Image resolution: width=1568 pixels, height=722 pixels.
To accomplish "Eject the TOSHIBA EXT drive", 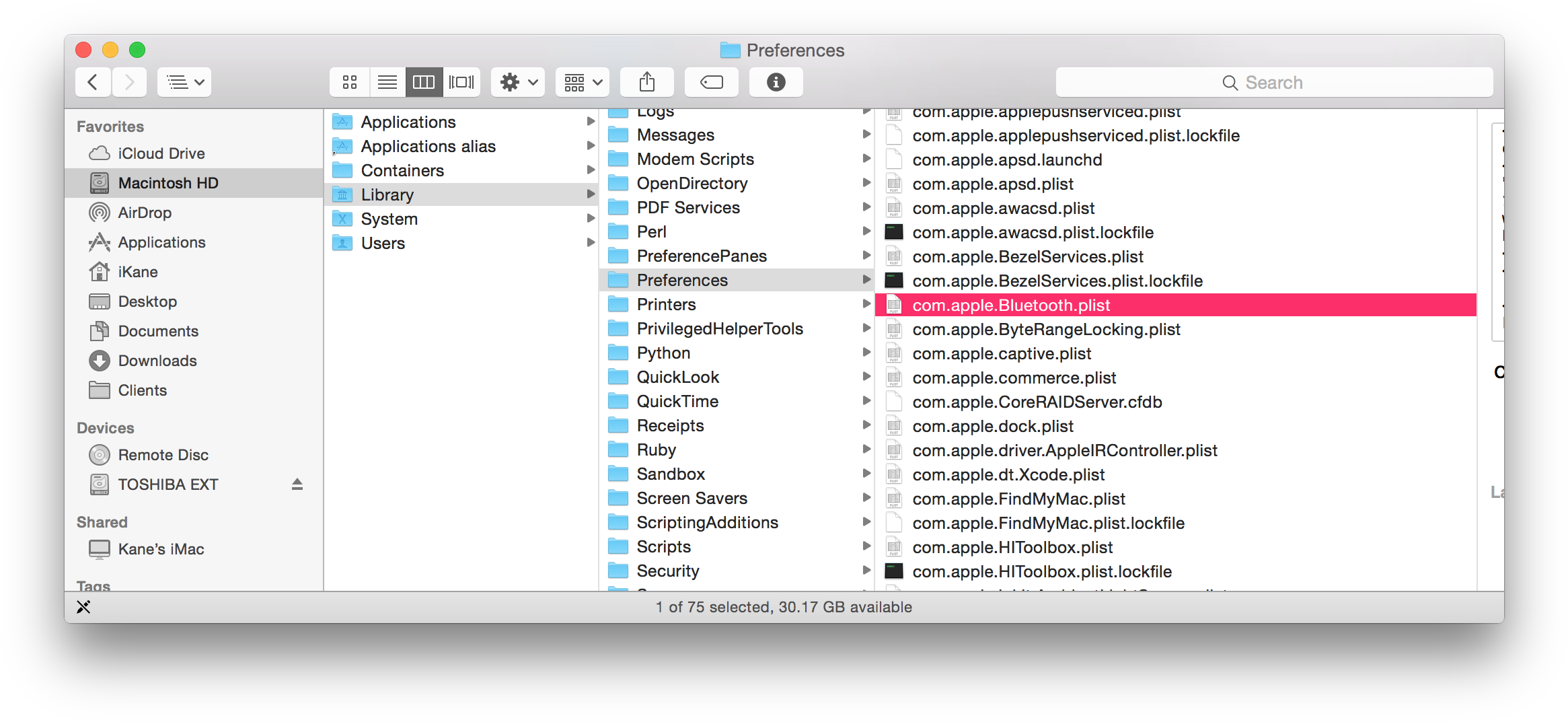I will tap(297, 484).
